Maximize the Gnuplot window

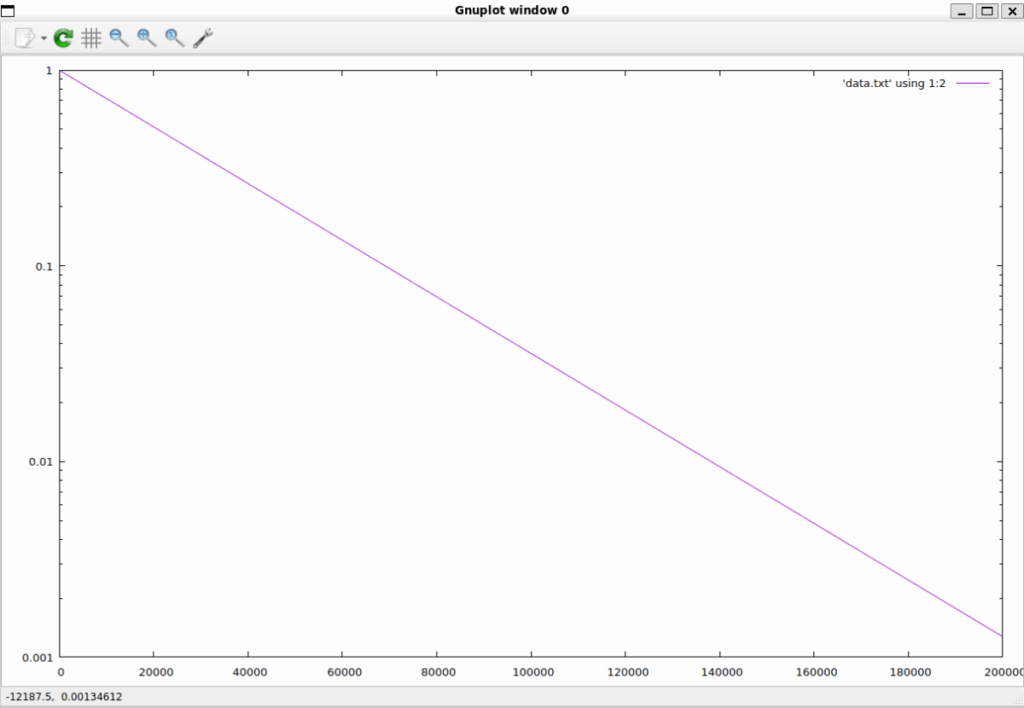coord(987,10)
